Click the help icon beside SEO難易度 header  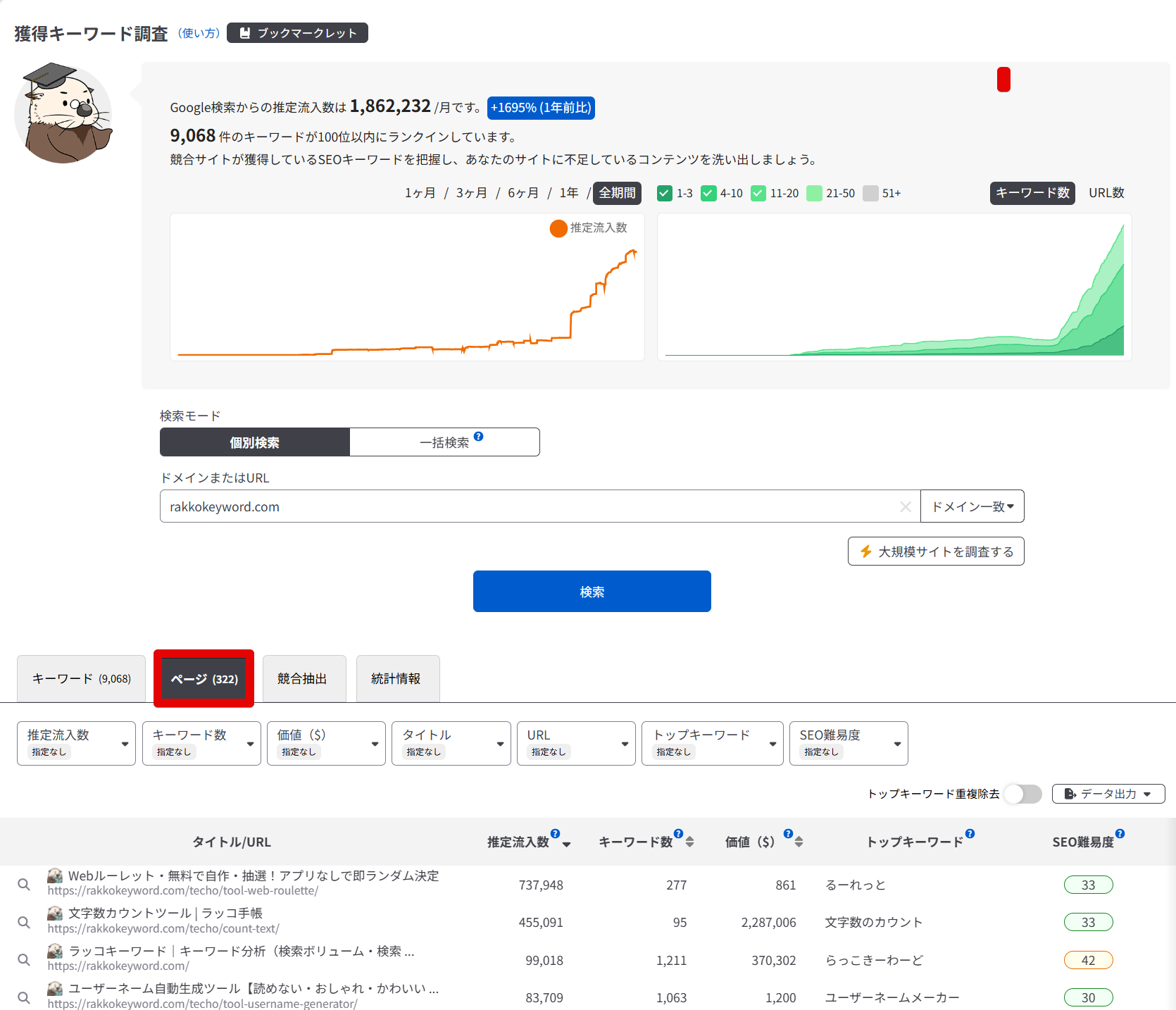[1120, 834]
